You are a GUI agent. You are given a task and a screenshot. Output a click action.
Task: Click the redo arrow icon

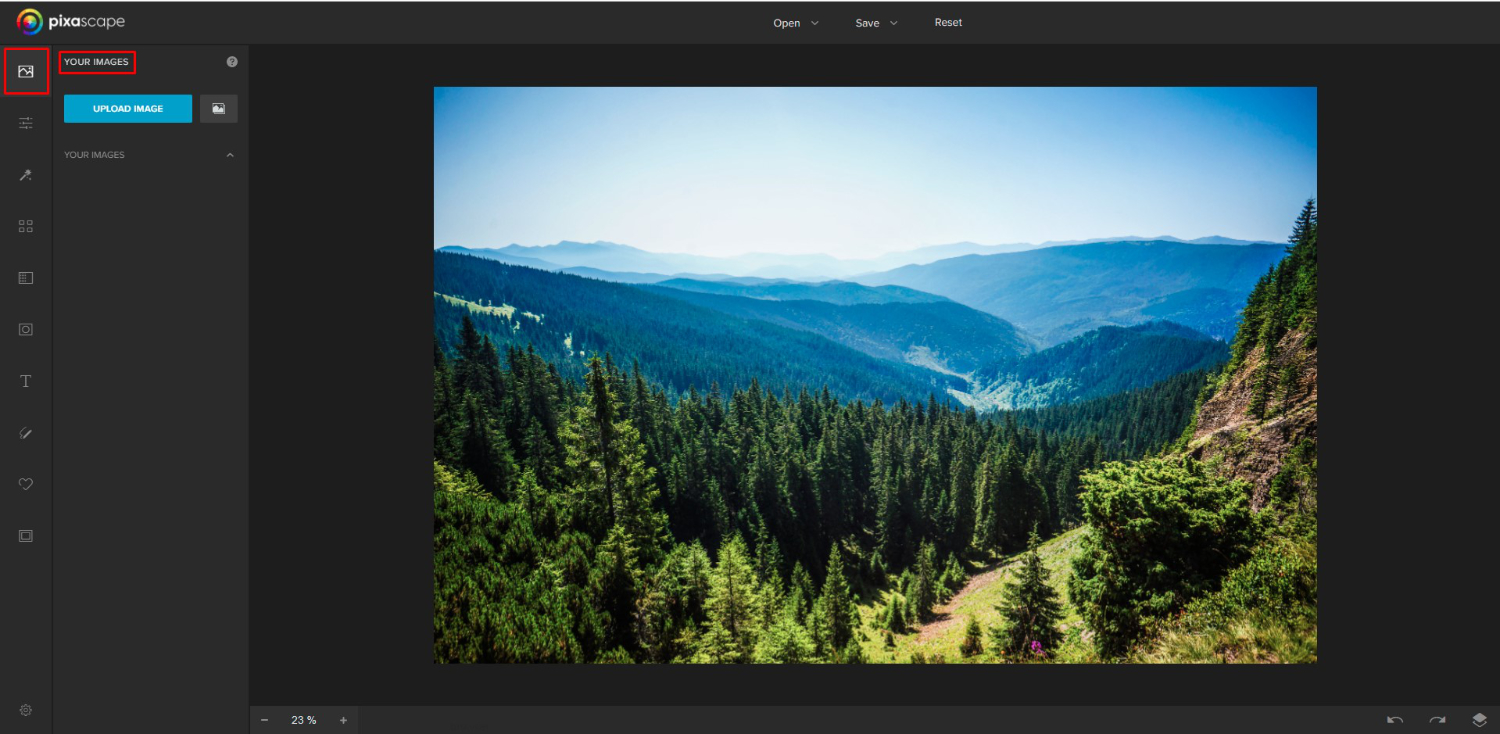(x=1437, y=720)
